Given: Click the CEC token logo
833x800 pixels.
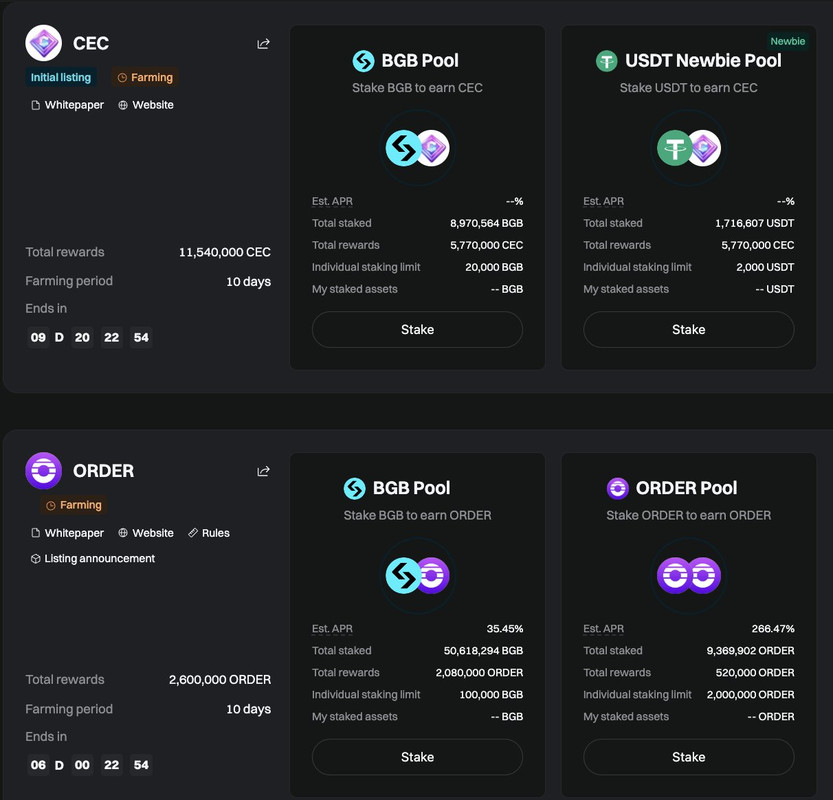Looking at the screenshot, I should tap(44, 42).
